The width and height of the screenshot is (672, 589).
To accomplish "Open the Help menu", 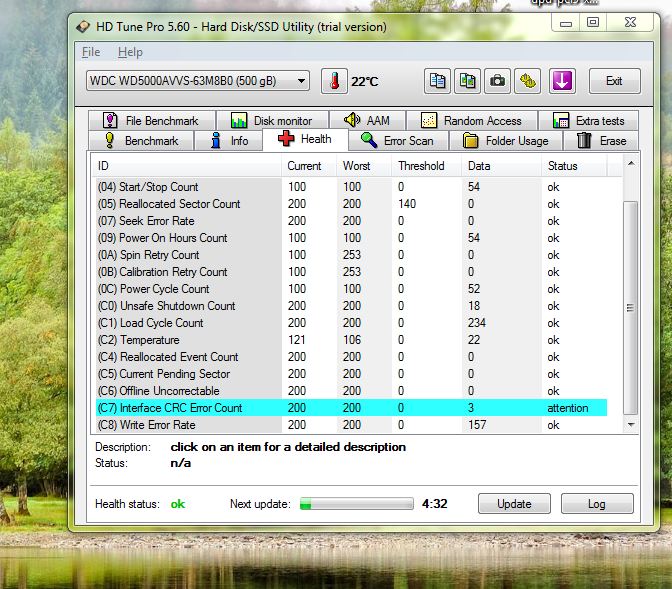I will 130,52.
